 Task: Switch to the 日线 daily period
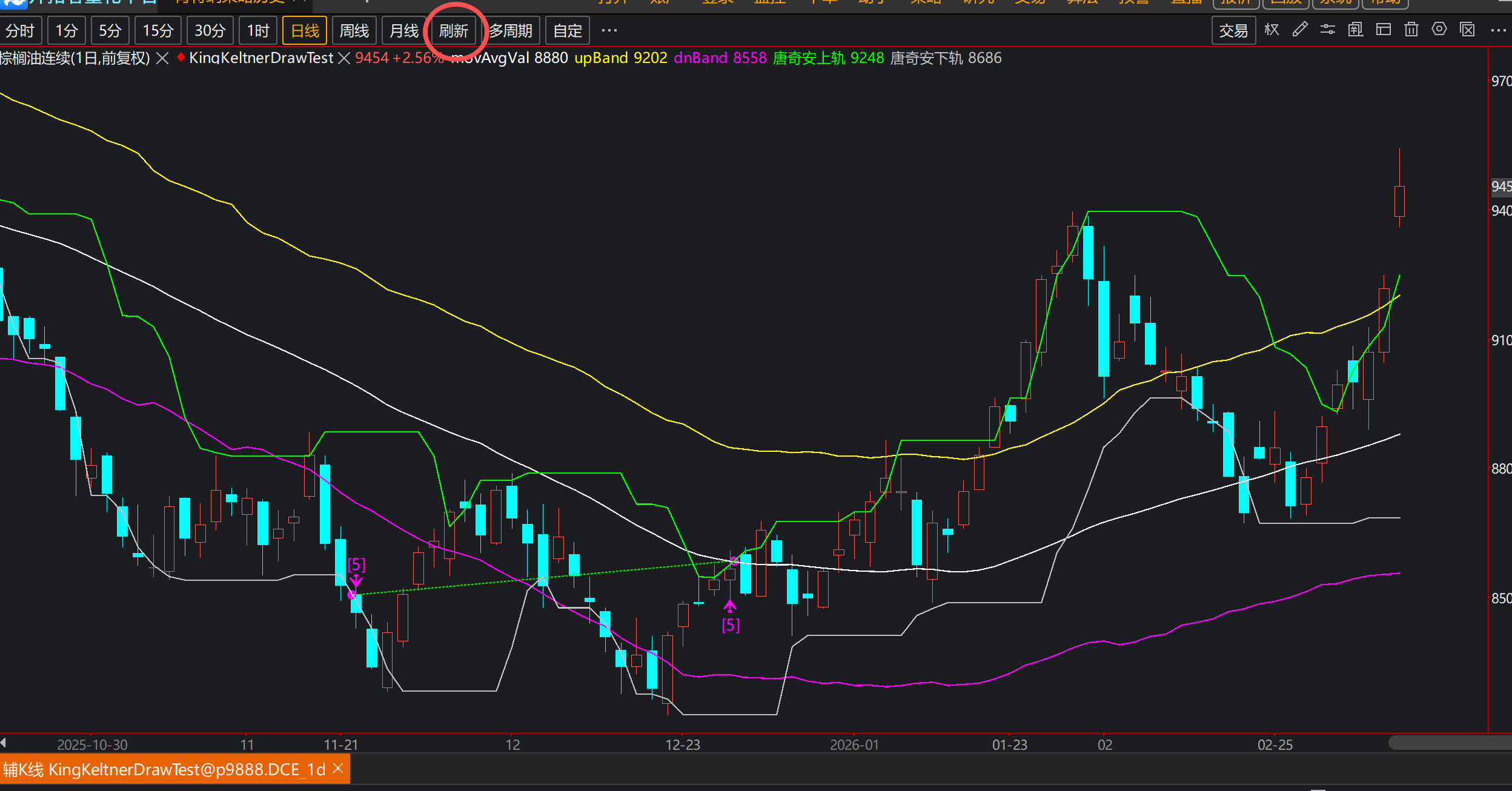coord(305,31)
